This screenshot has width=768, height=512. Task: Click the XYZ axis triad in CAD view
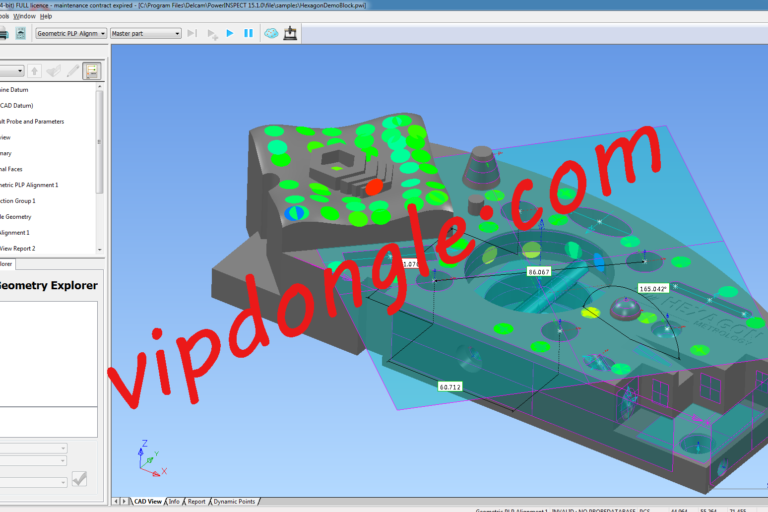click(x=151, y=459)
